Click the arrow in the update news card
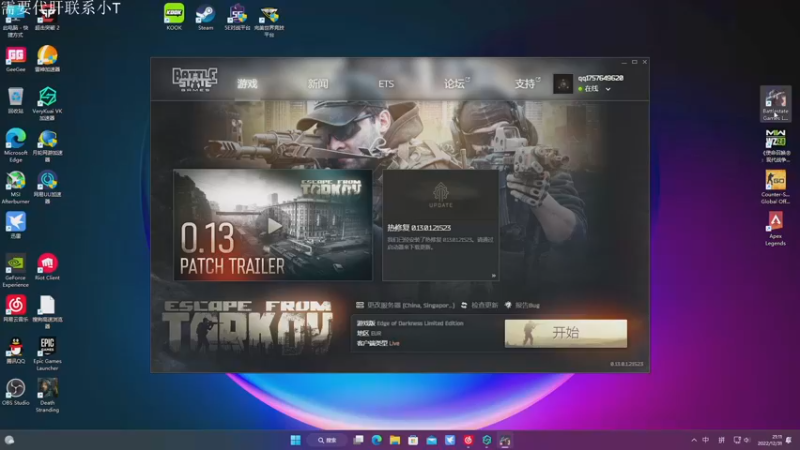This screenshot has width=800, height=450. [x=493, y=276]
